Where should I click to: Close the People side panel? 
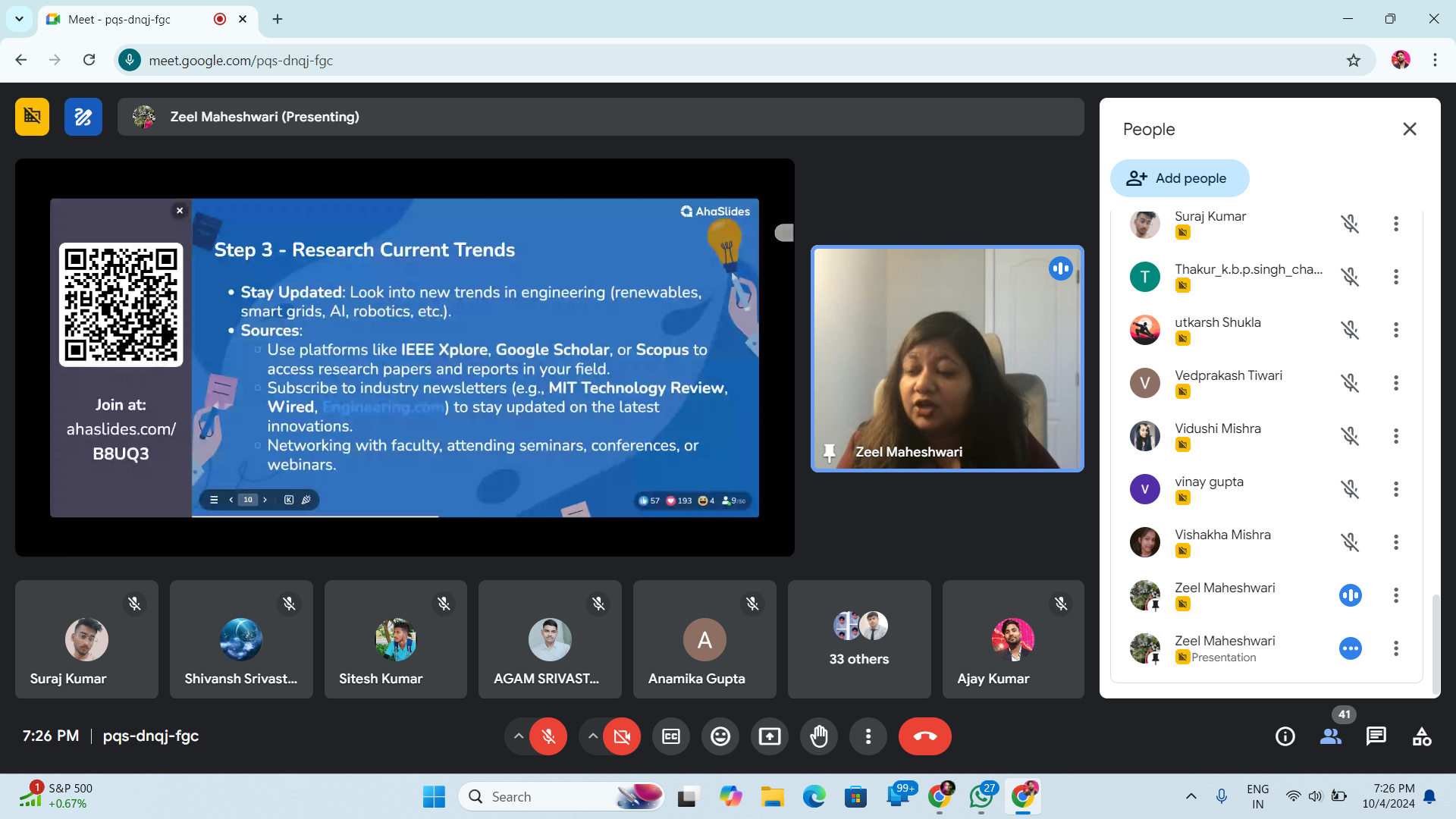pyautogui.click(x=1409, y=129)
